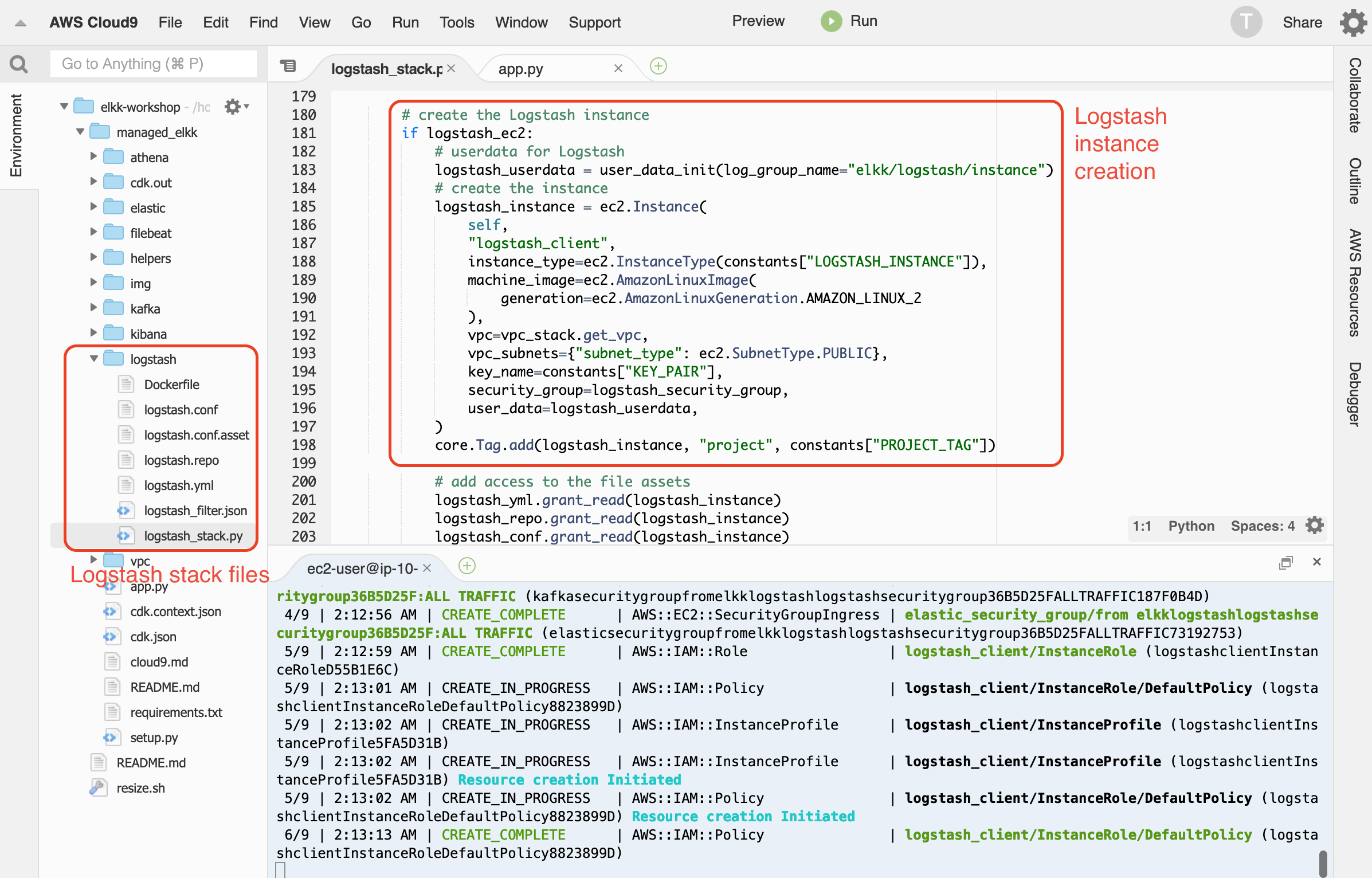Image resolution: width=1372 pixels, height=878 pixels.
Task: Expand the elastic folder
Action: coord(93,207)
